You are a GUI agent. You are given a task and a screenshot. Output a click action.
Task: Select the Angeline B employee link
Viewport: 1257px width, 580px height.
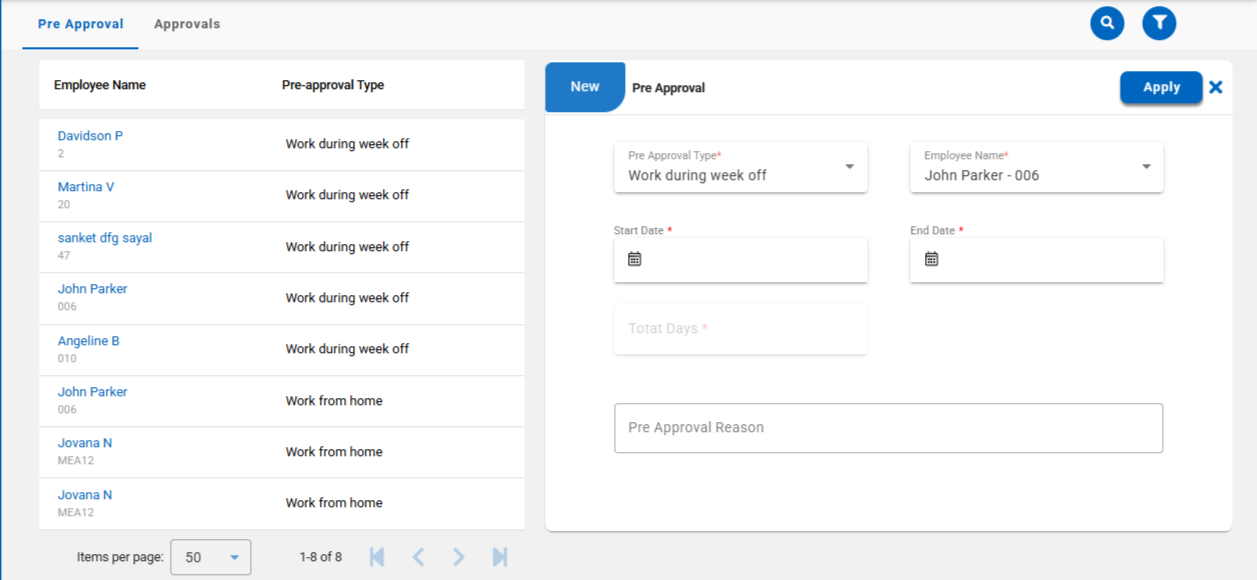coord(88,341)
